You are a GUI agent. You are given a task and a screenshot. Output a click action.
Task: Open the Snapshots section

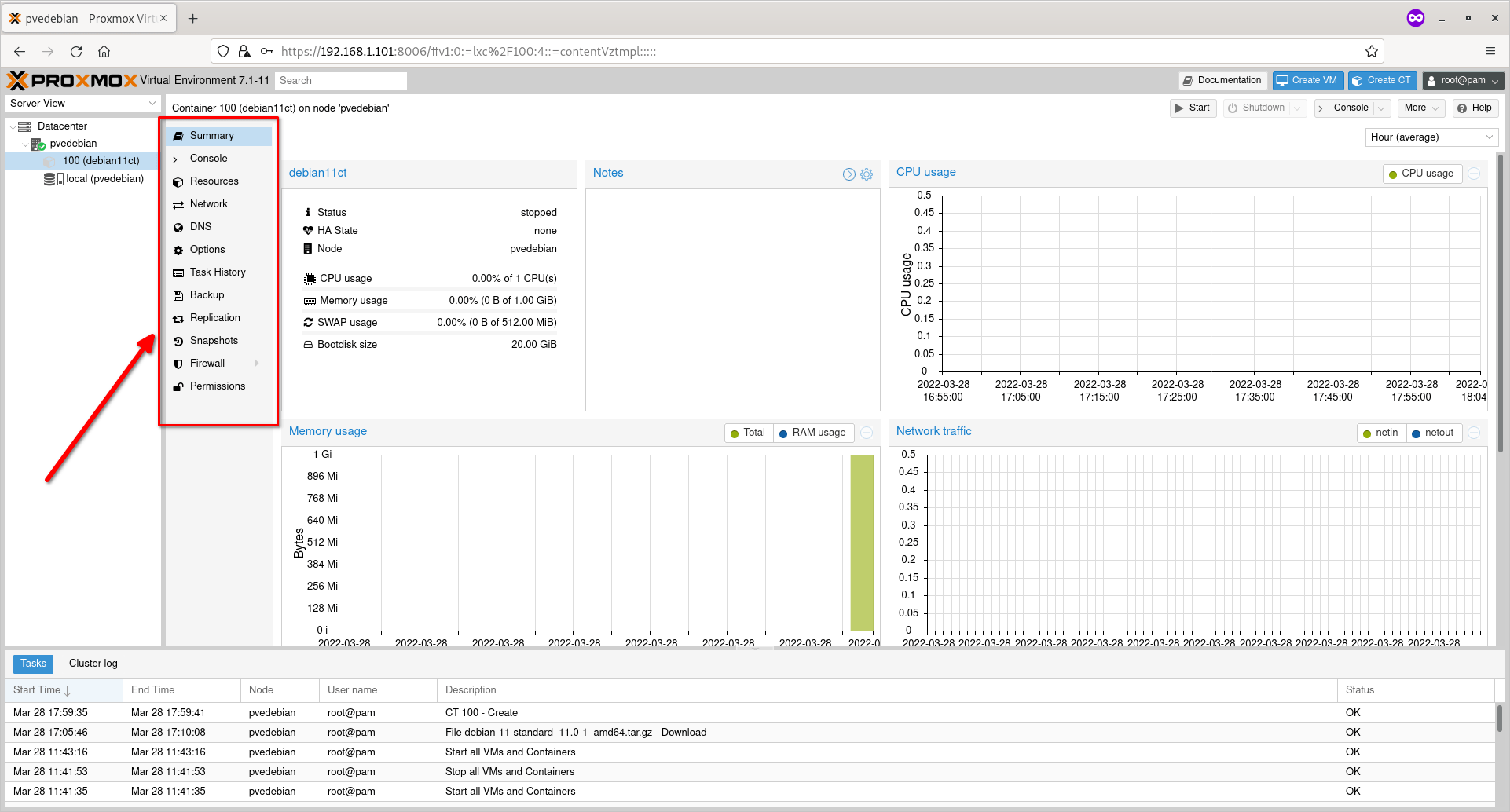tap(218, 341)
